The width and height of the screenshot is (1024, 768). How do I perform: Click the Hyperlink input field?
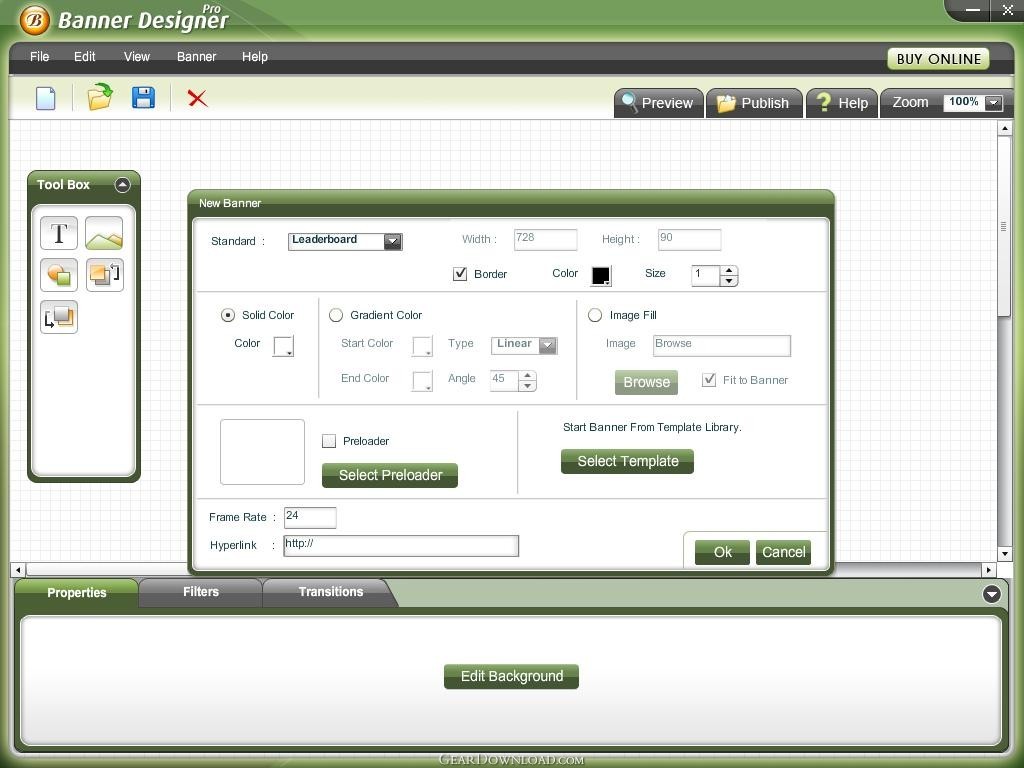click(x=401, y=546)
